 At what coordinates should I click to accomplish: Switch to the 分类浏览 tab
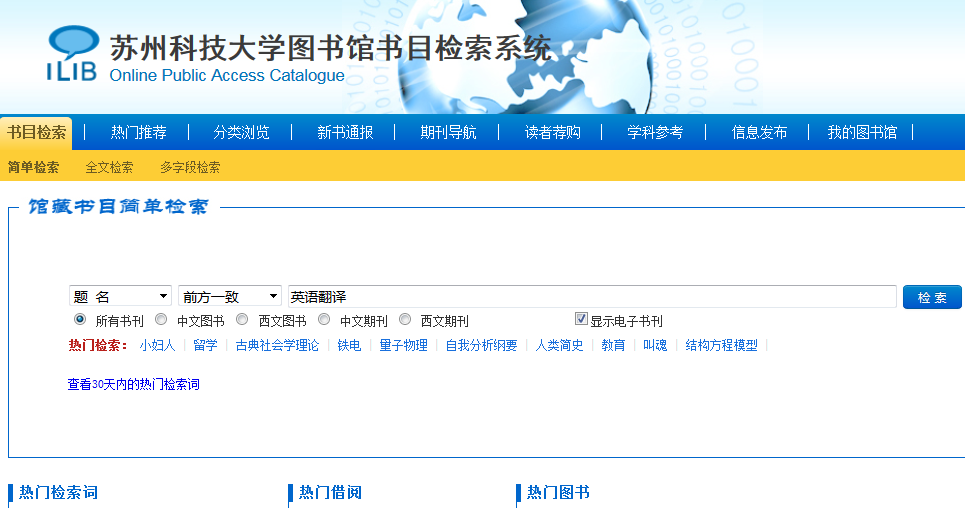click(x=241, y=132)
